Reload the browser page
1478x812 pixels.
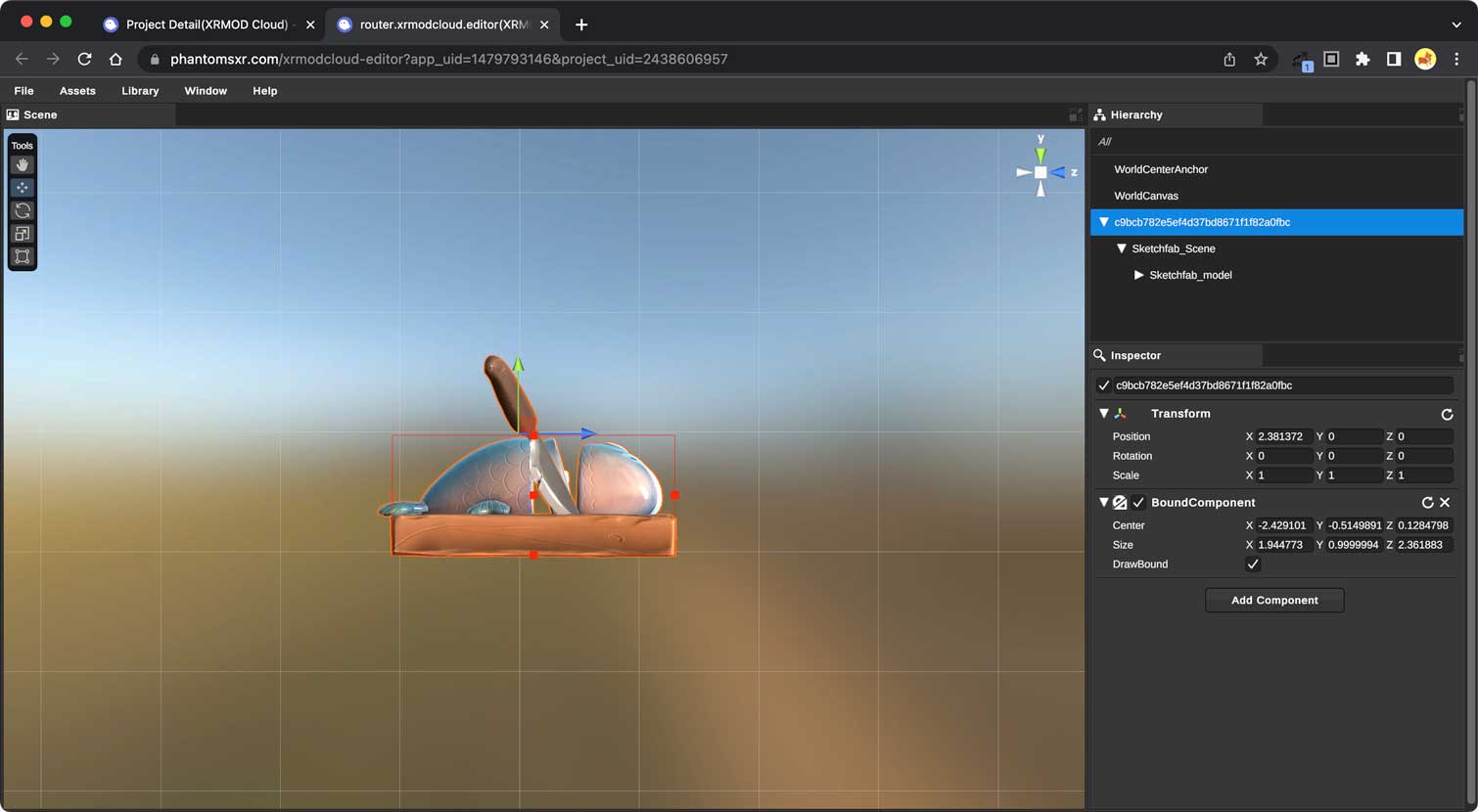pos(84,59)
